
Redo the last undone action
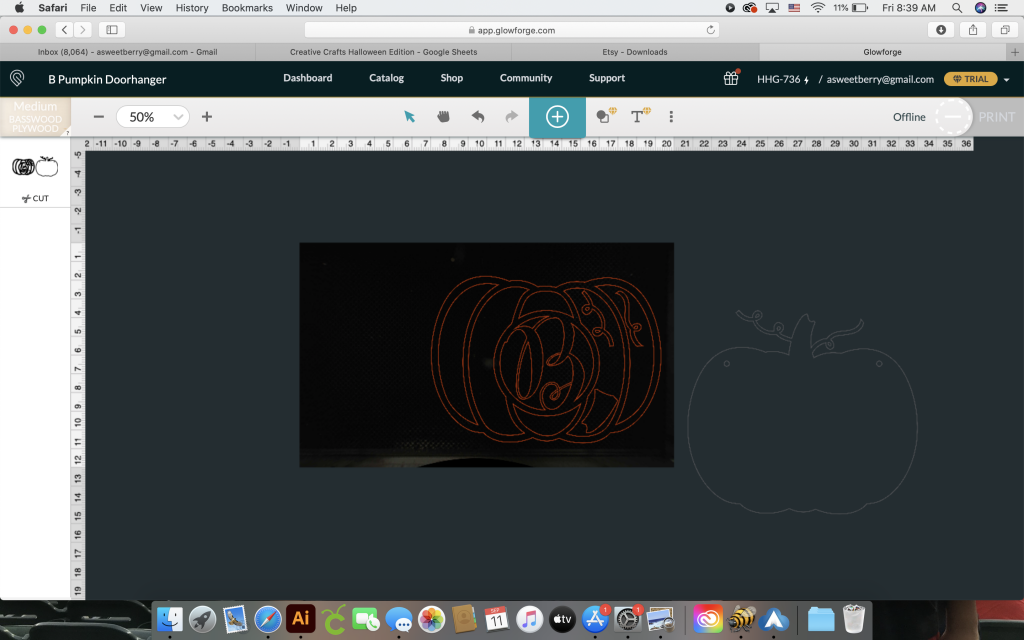tap(511, 116)
